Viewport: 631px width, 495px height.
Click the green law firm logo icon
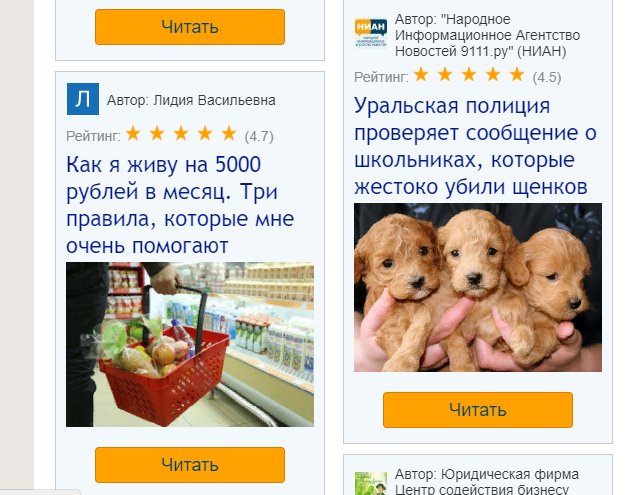point(371,483)
